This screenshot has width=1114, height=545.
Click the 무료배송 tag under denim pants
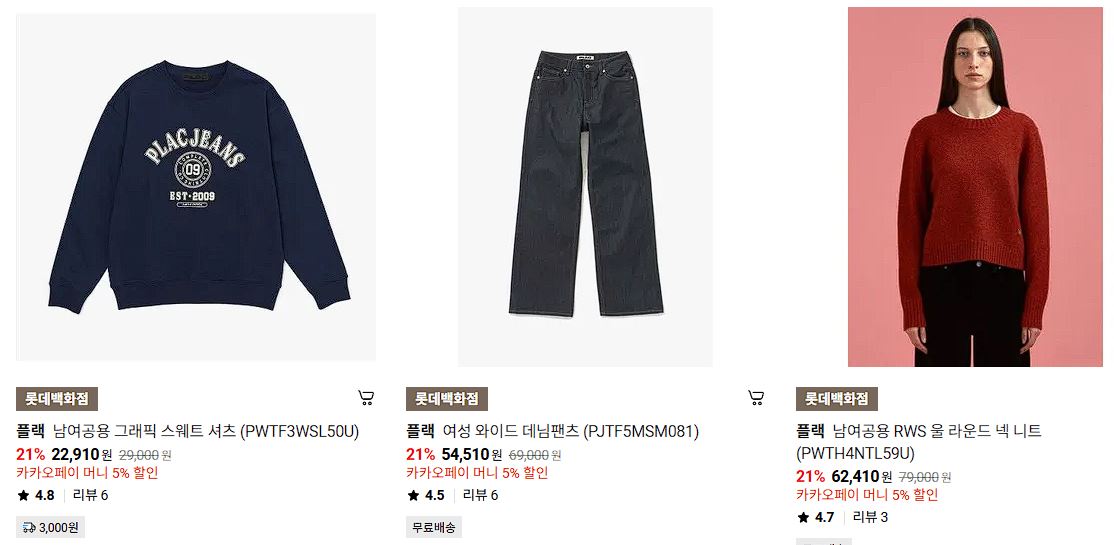point(434,527)
